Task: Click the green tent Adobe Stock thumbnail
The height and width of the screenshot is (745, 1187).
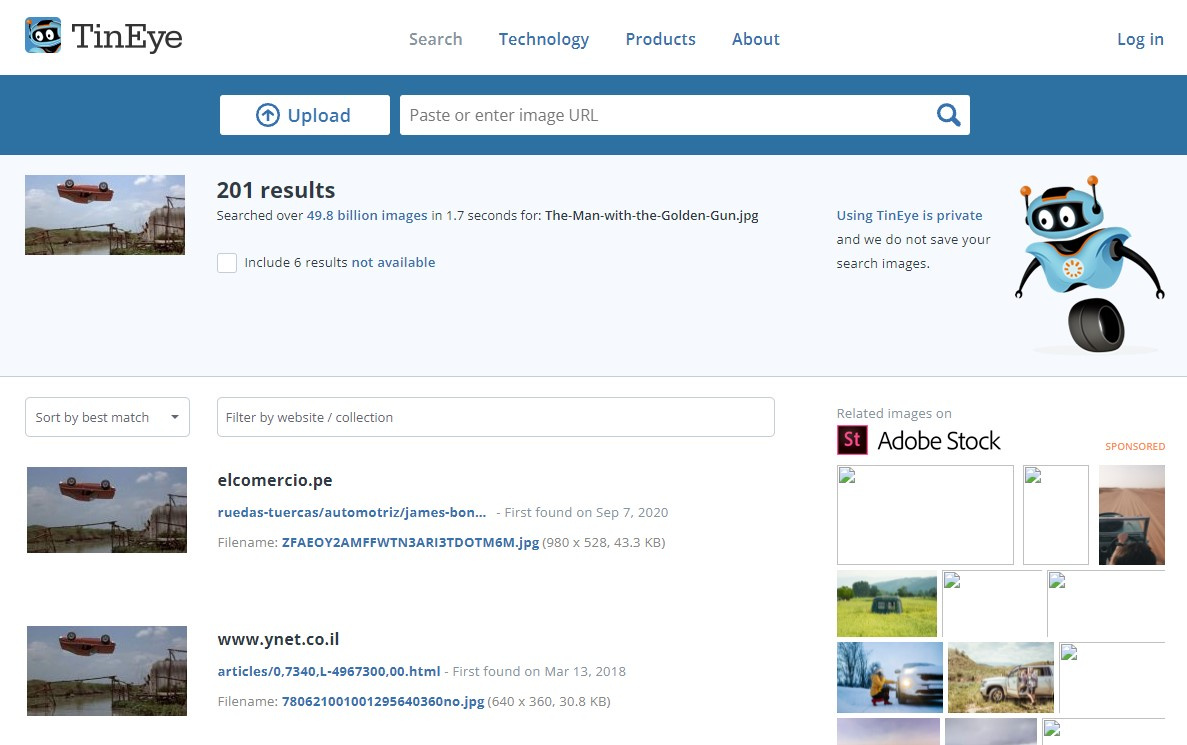Action: coord(887,603)
